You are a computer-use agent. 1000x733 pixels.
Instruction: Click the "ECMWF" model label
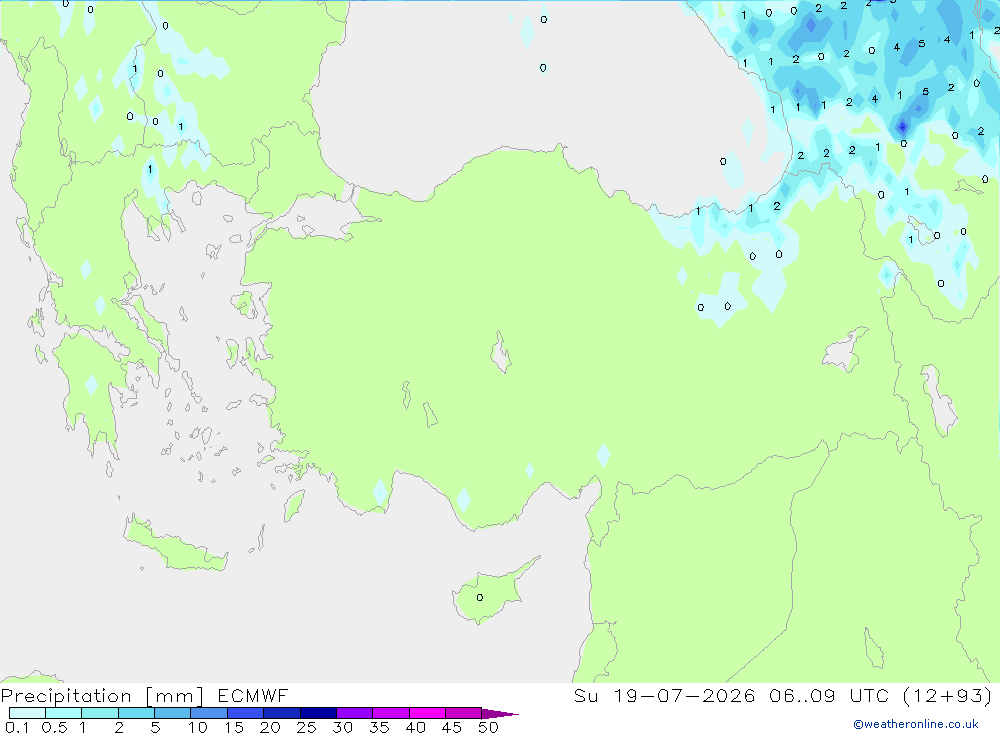(x=253, y=696)
